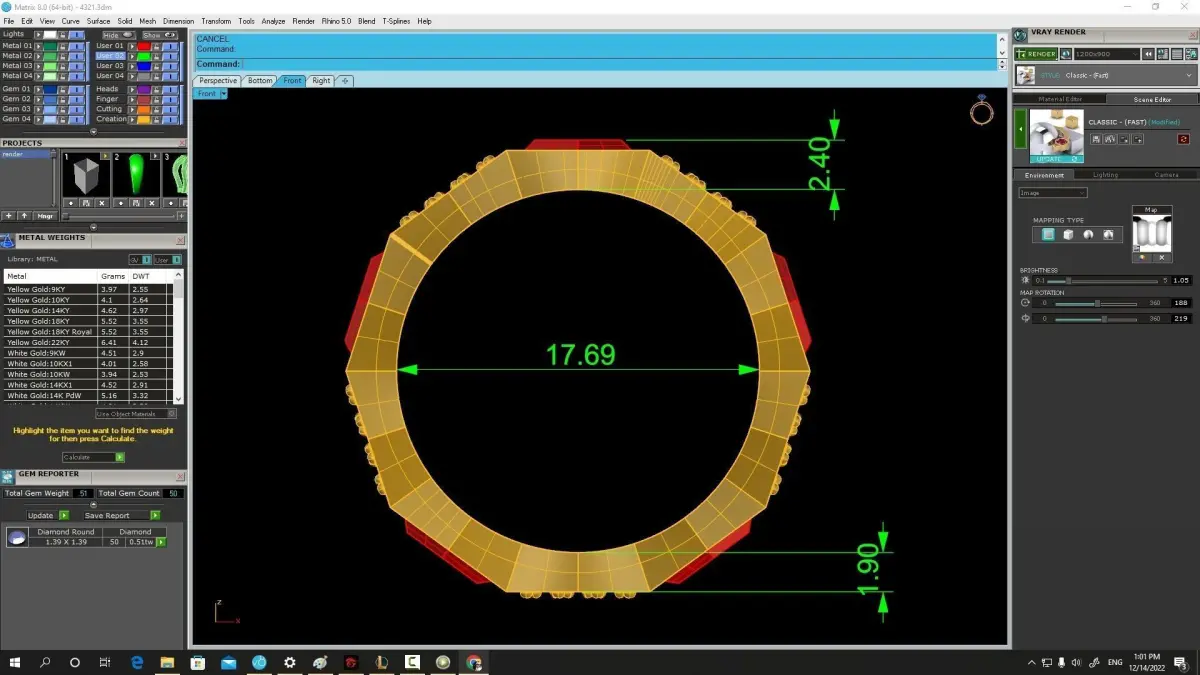Open the Render menu
1200x675 pixels.
point(304,21)
